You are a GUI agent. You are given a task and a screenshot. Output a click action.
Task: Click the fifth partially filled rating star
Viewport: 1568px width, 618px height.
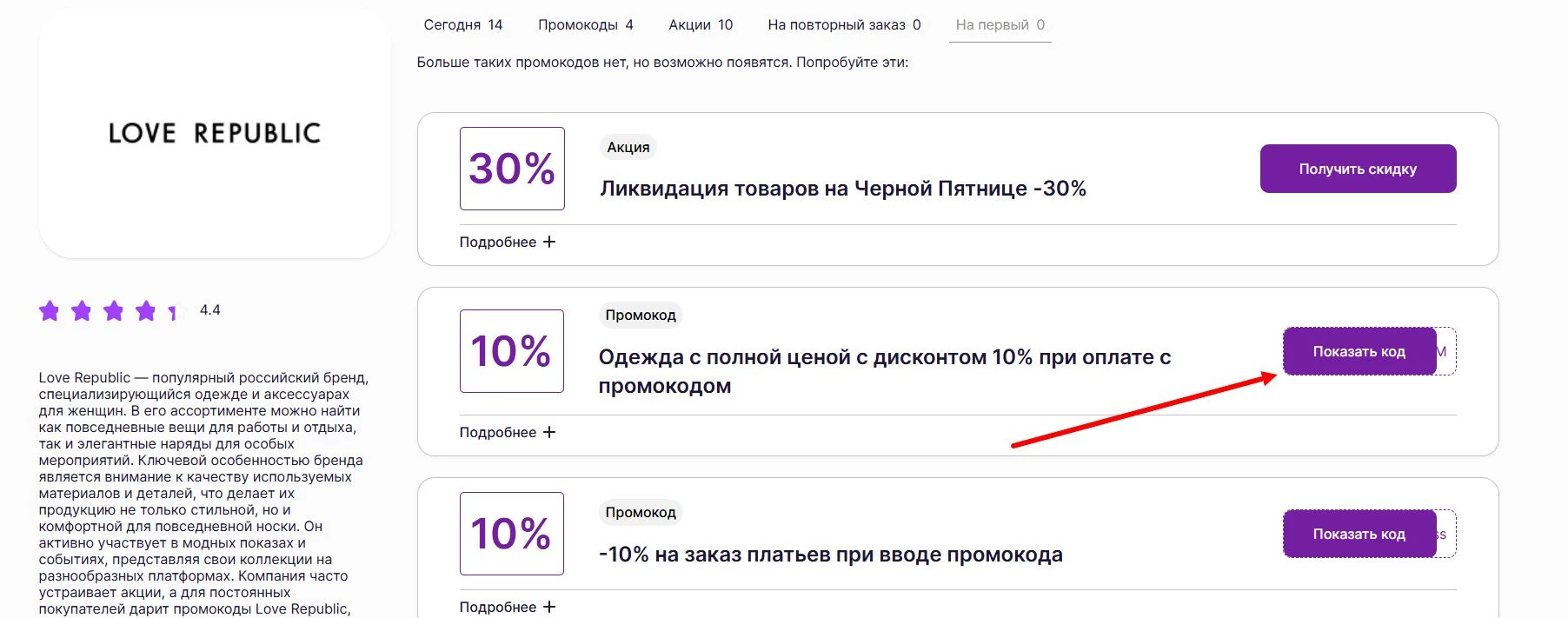click(x=177, y=311)
